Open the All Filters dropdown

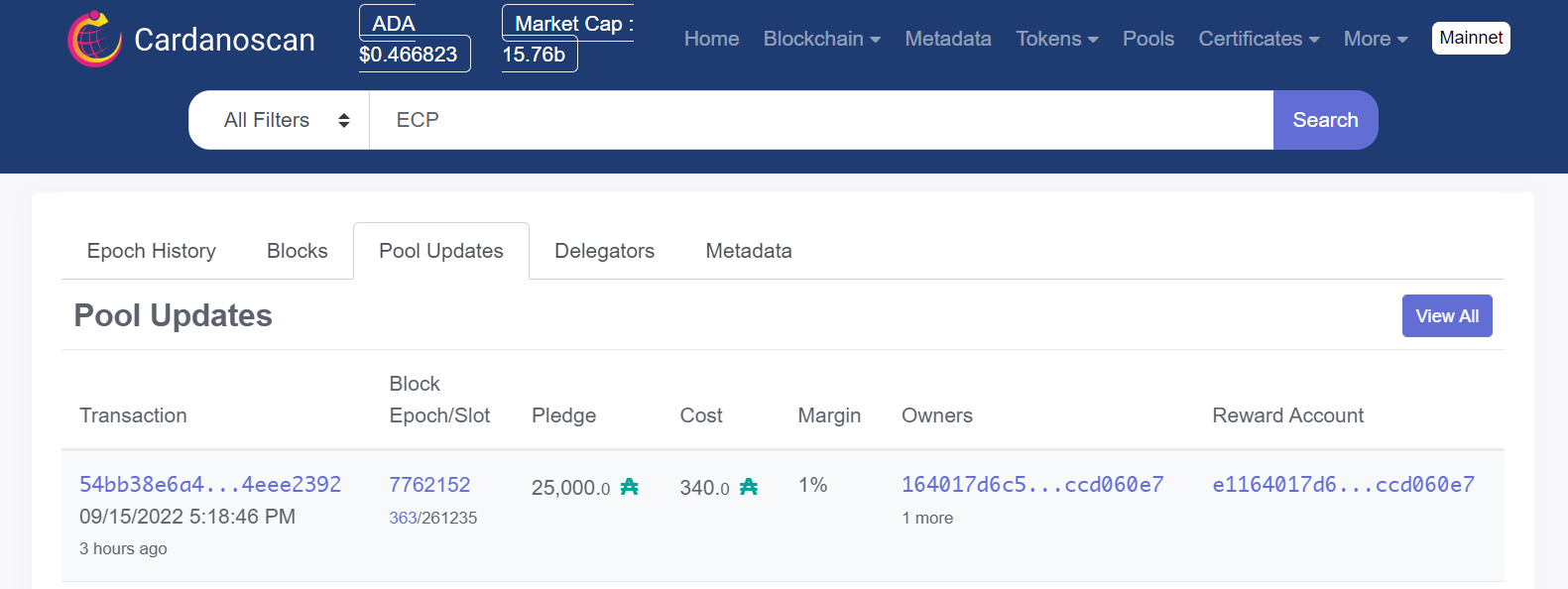coord(288,120)
